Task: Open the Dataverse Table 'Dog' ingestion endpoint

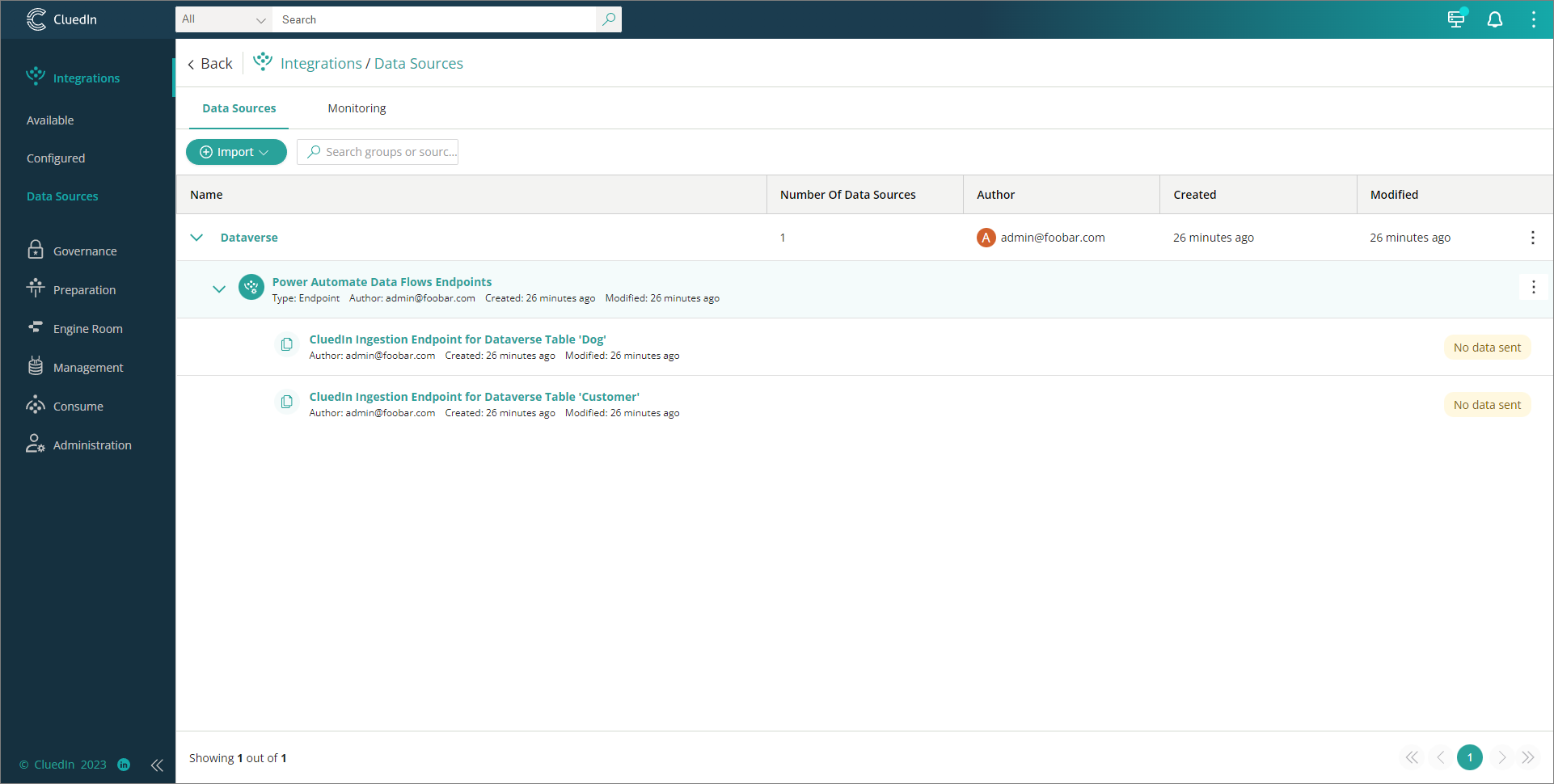Action: point(458,339)
